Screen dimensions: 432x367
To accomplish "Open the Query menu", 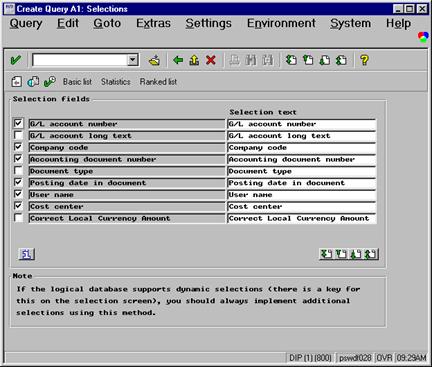I will 26,24.
